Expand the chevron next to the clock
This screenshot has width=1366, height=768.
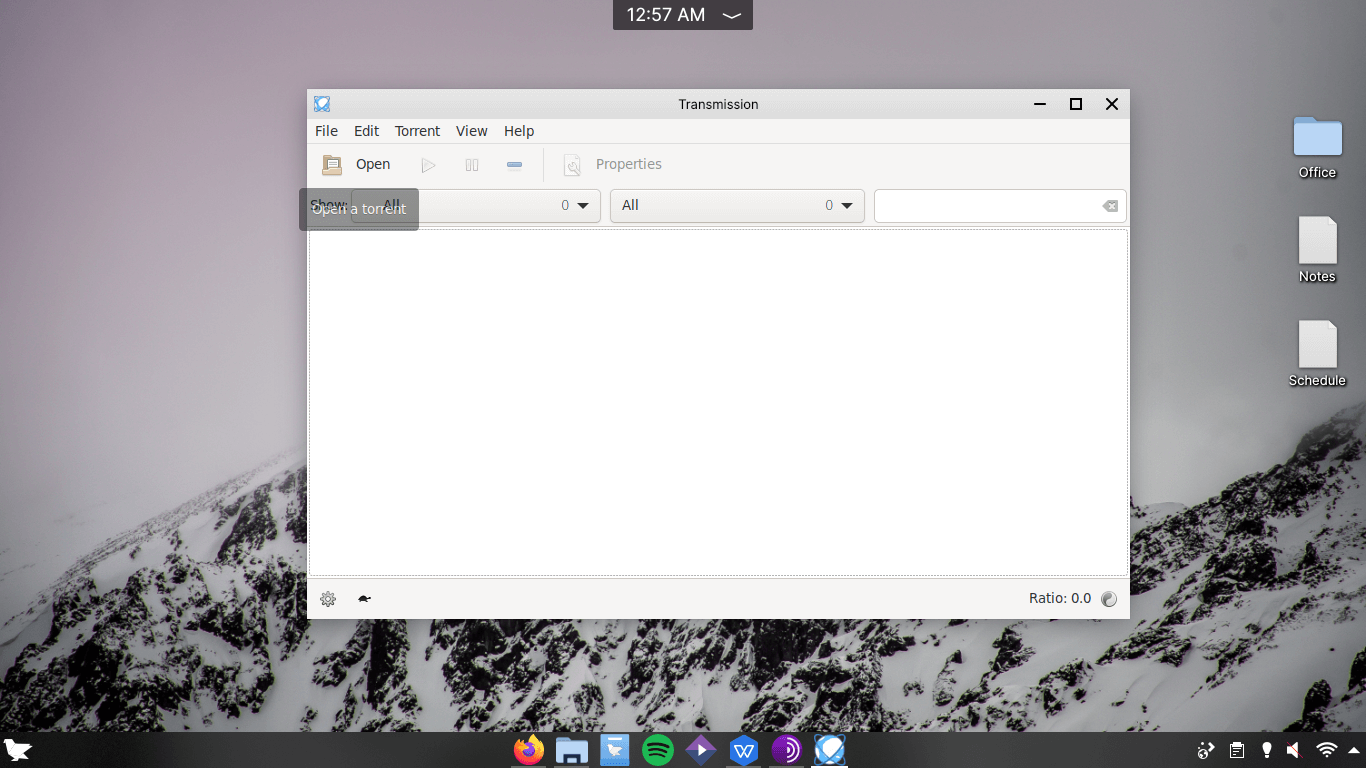pos(732,15)
